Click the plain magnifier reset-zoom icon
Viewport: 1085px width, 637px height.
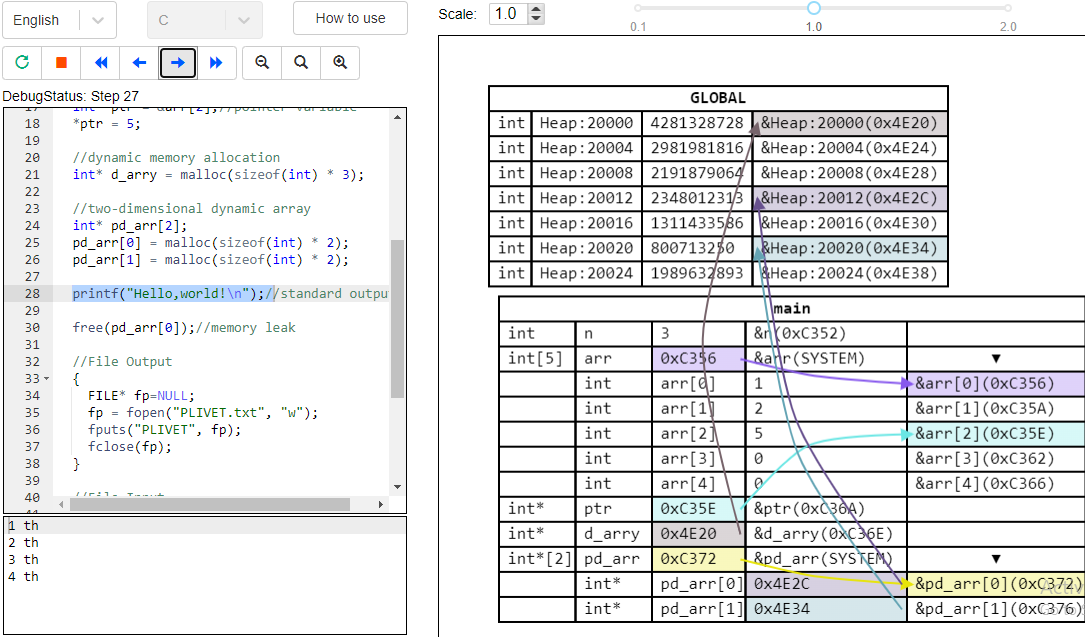(x=300, y=62)
